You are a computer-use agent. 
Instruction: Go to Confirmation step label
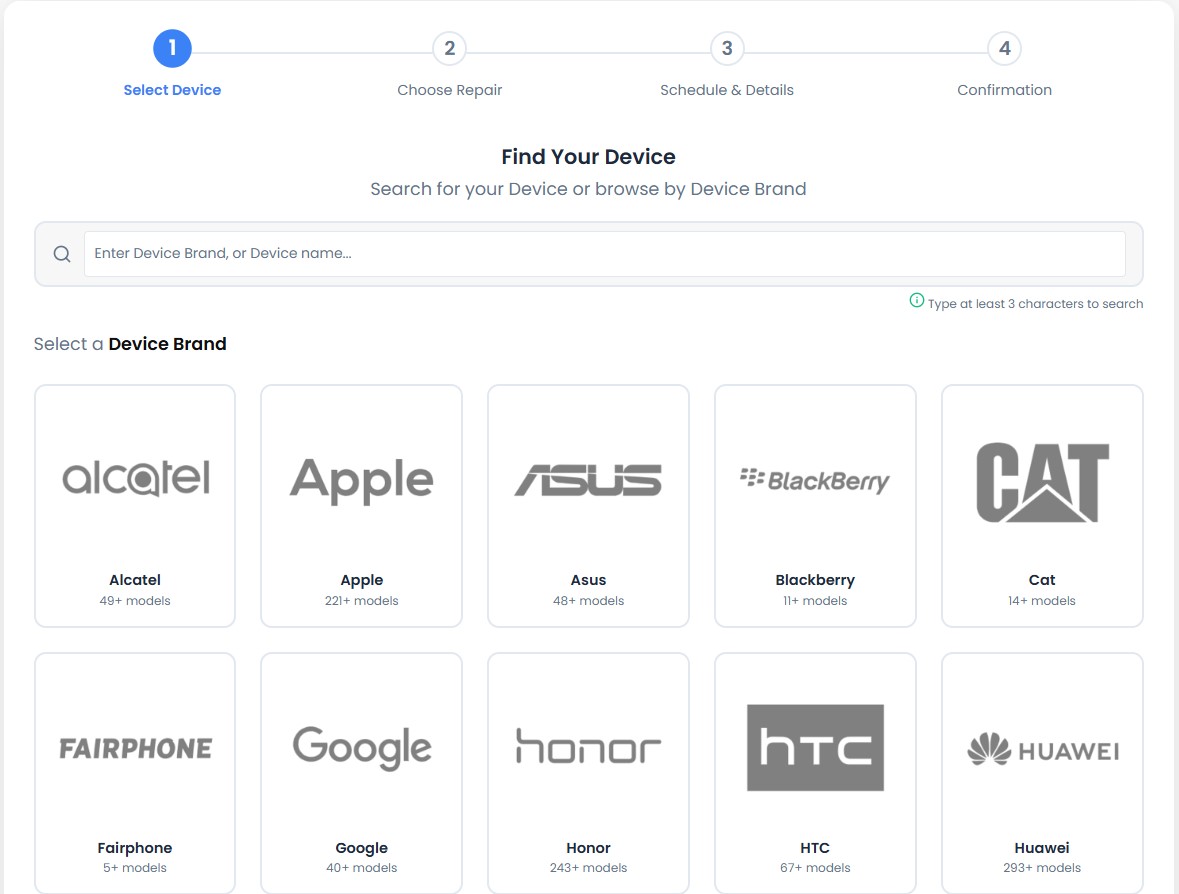coord(1005,90)
